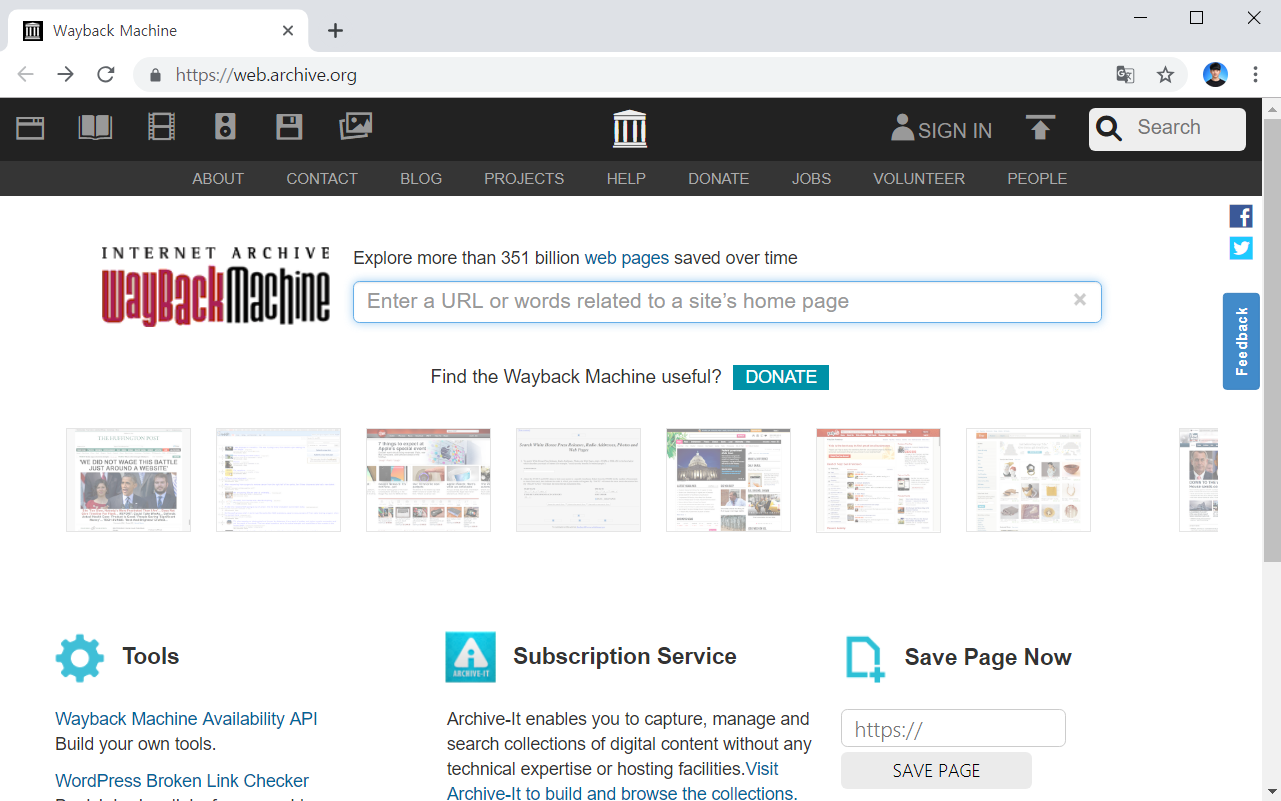
Task: Open the Web section icon
Action: click(x=30, y=128)
